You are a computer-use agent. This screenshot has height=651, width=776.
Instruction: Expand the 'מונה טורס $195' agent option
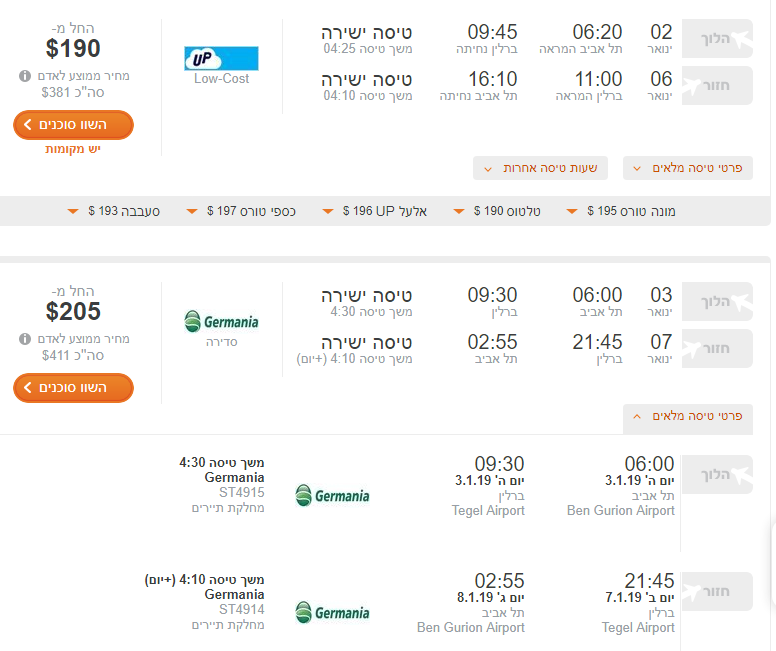tap(621, 211)
